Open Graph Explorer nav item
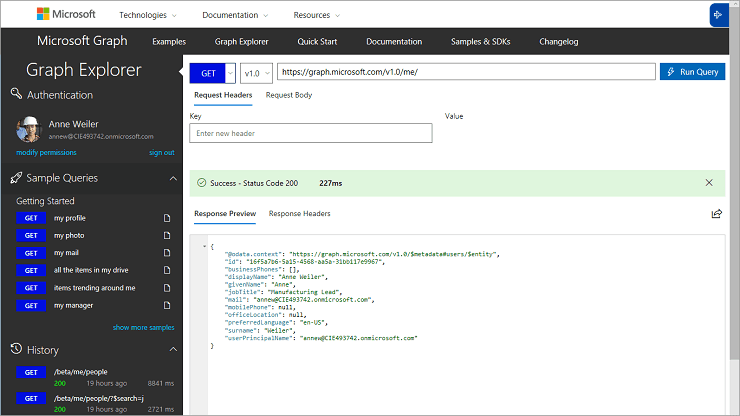This screenshot has height=416, width=740. pyautogui.click(x=242, y=42)
